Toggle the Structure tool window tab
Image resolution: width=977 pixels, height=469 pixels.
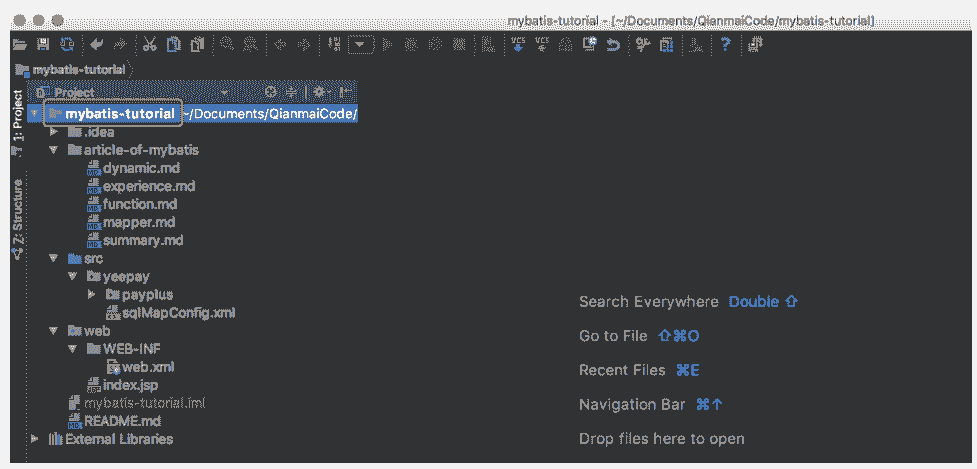(17, 220)
